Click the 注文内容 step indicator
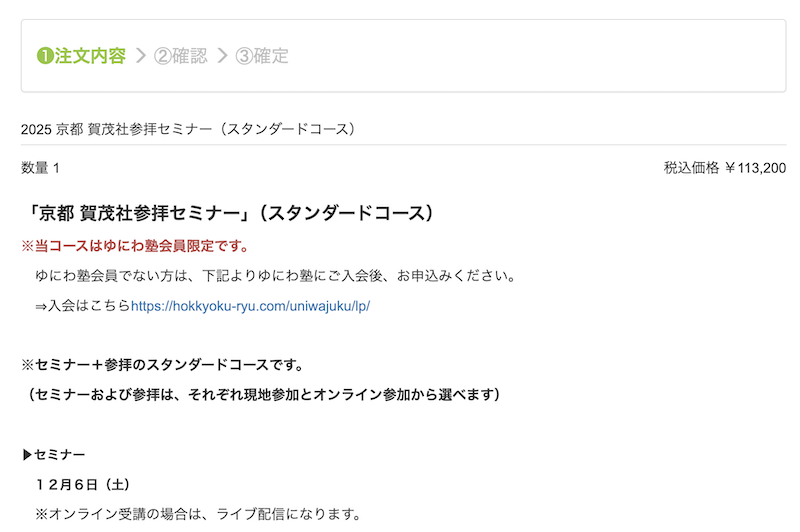This screenshot has height=532, width=800. point(90,56)
